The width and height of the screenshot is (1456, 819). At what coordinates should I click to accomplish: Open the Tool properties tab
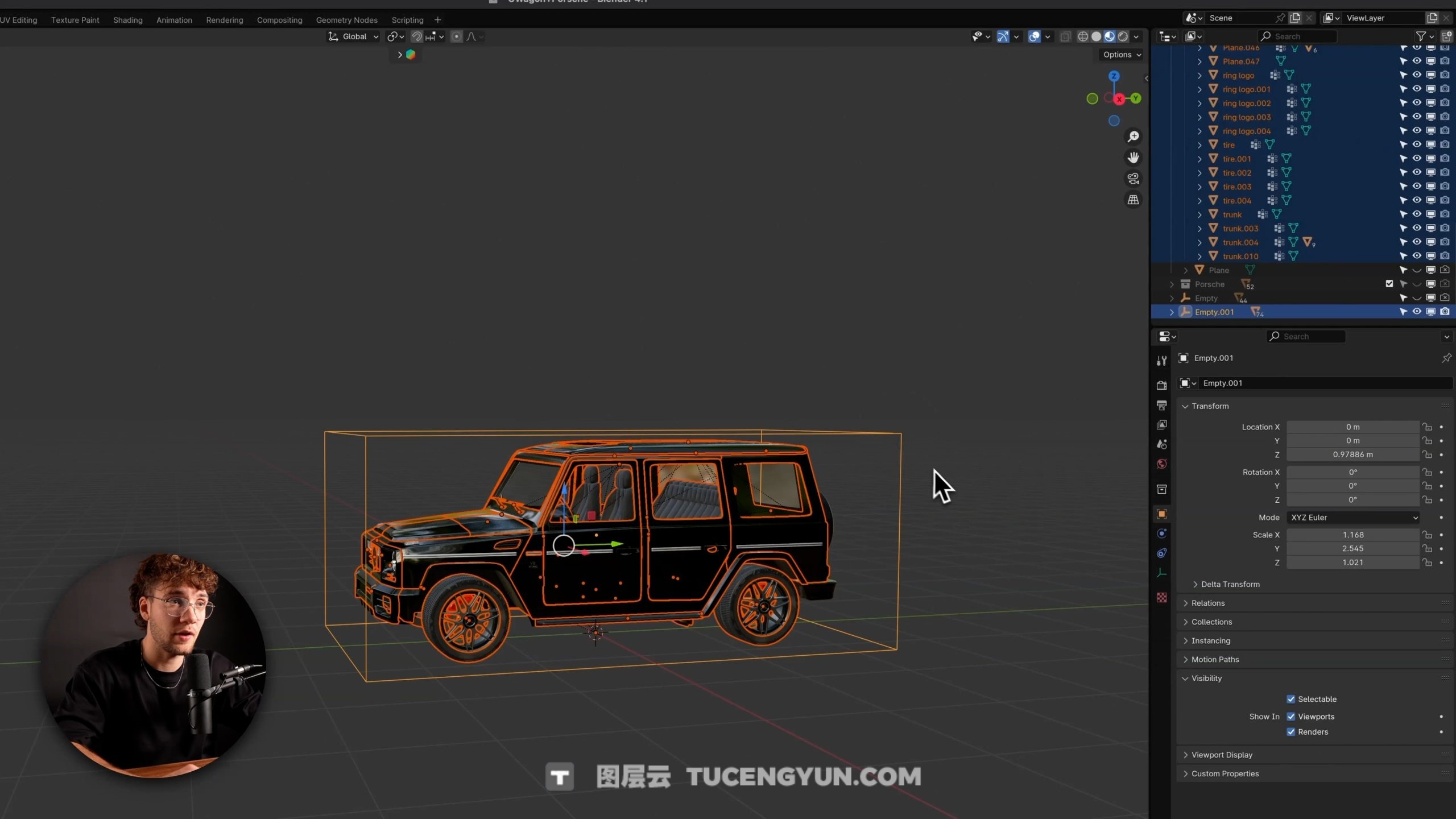pyautogui.click(x=1161, y=361)
